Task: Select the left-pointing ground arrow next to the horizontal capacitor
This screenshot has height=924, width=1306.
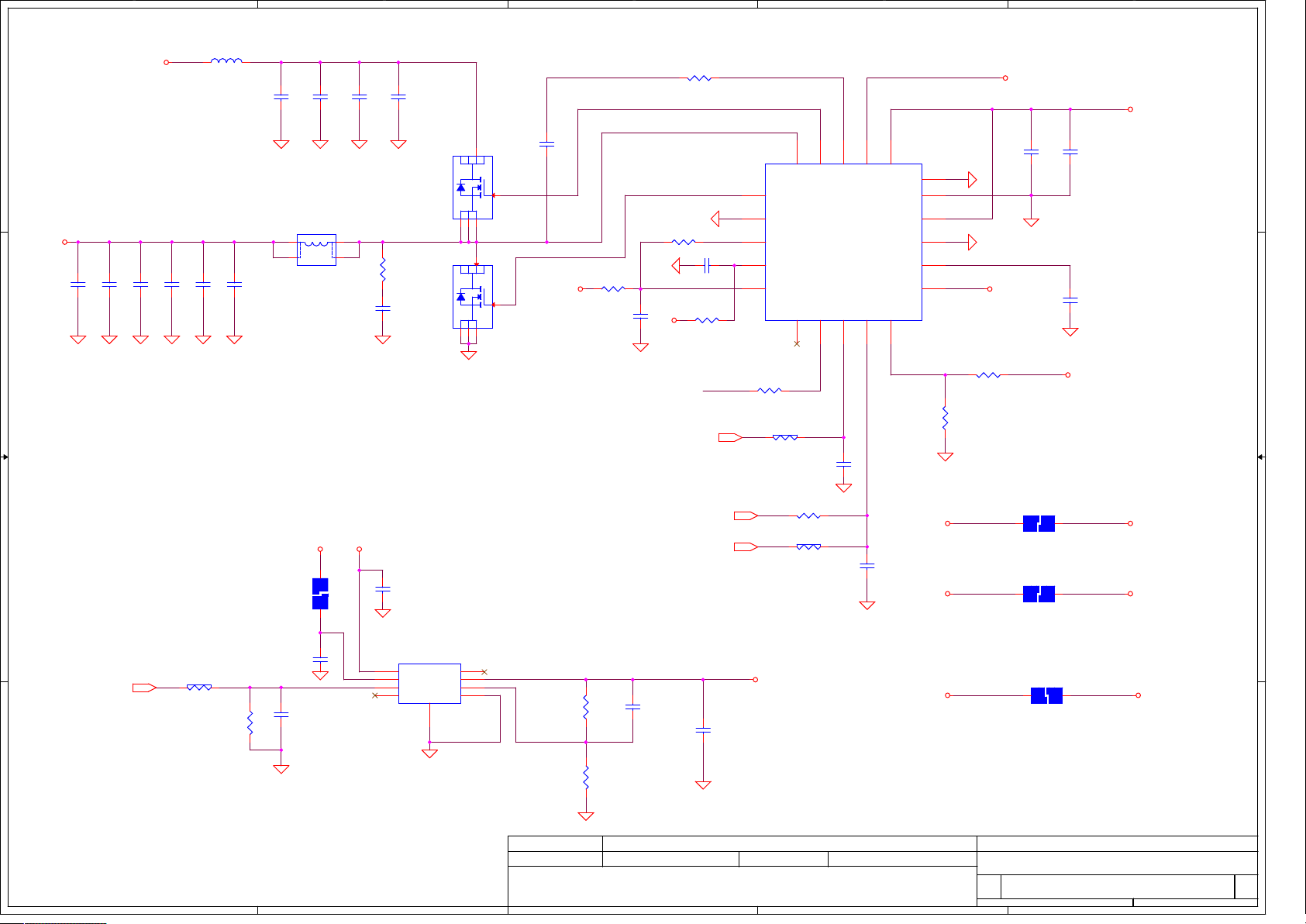Action: 676,266
